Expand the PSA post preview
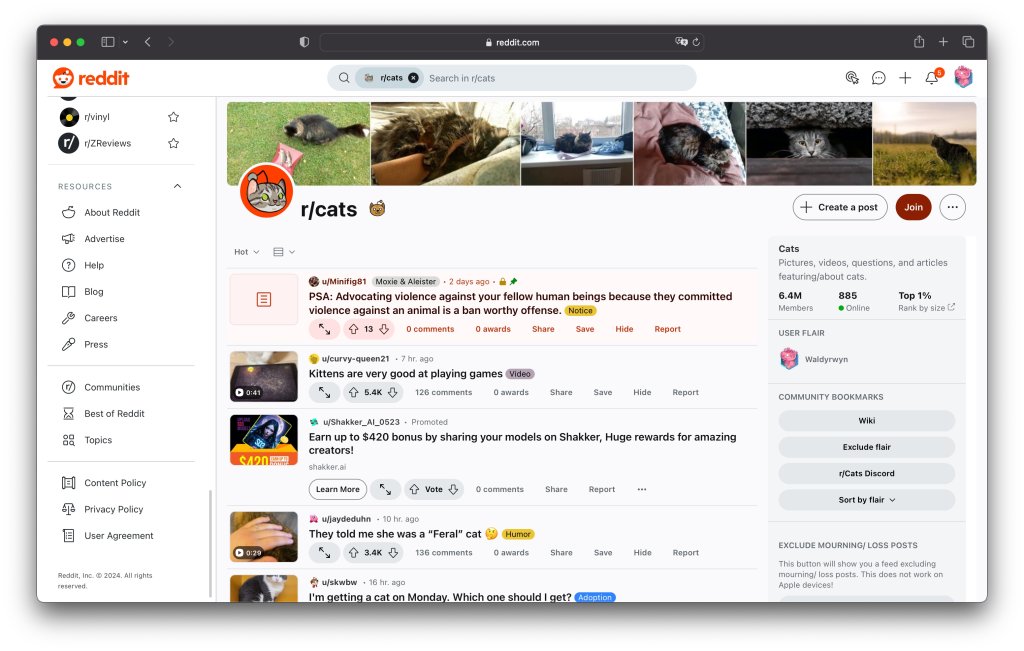 (x=324, y=329)
